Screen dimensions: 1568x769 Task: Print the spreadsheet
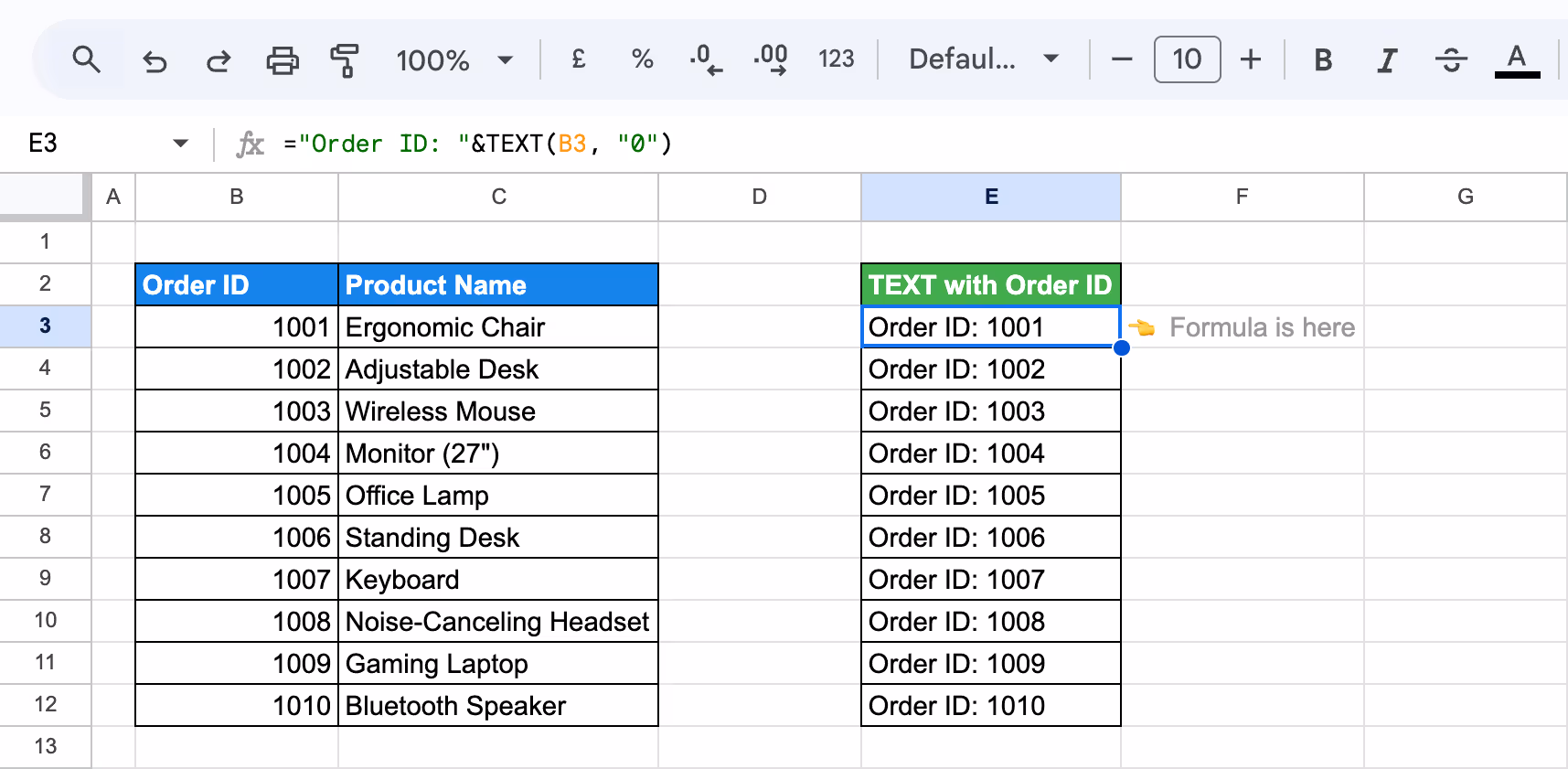[x=283, y=61]
